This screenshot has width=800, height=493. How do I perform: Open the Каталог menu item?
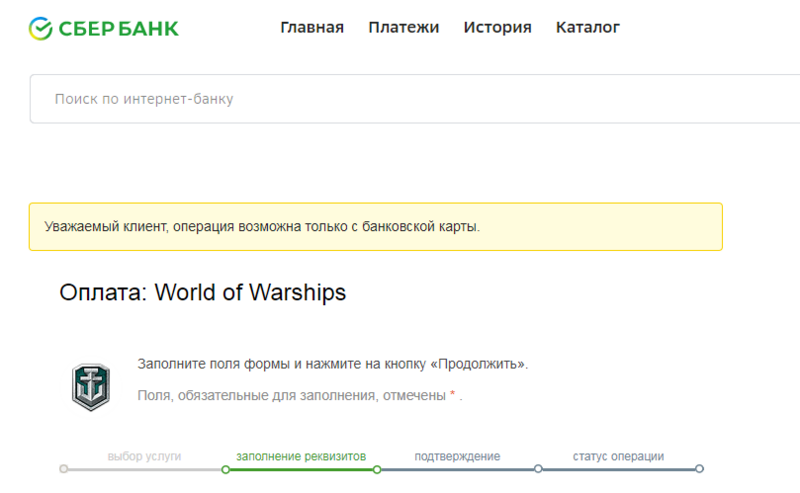coord(588,27)
